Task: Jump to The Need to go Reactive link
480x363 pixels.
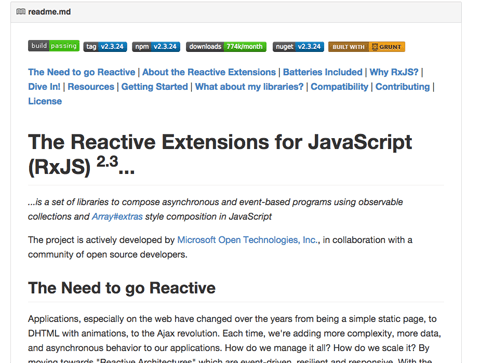Action: point(82,72)
